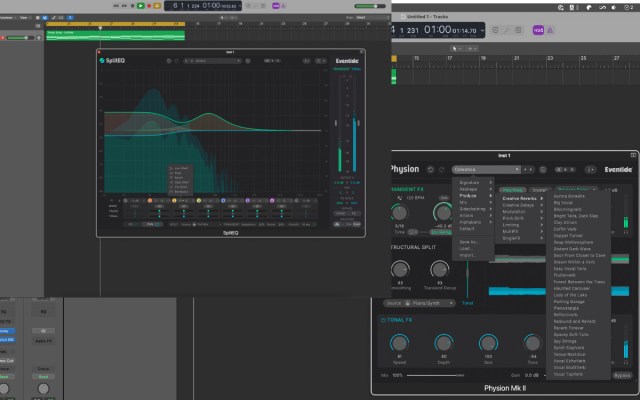640x400 pixels.
Task: Open the Signature preset submenu
Action: point(475,182)
